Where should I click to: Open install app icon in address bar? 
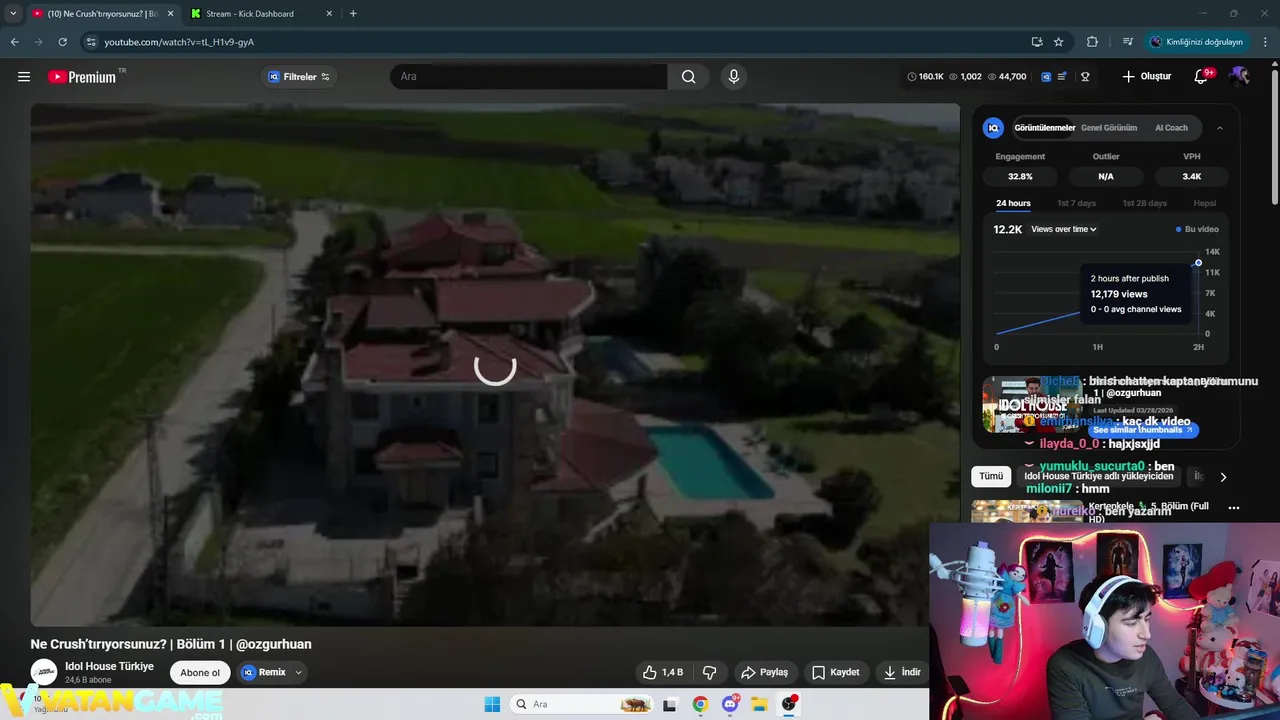(x=1037, y=42)
